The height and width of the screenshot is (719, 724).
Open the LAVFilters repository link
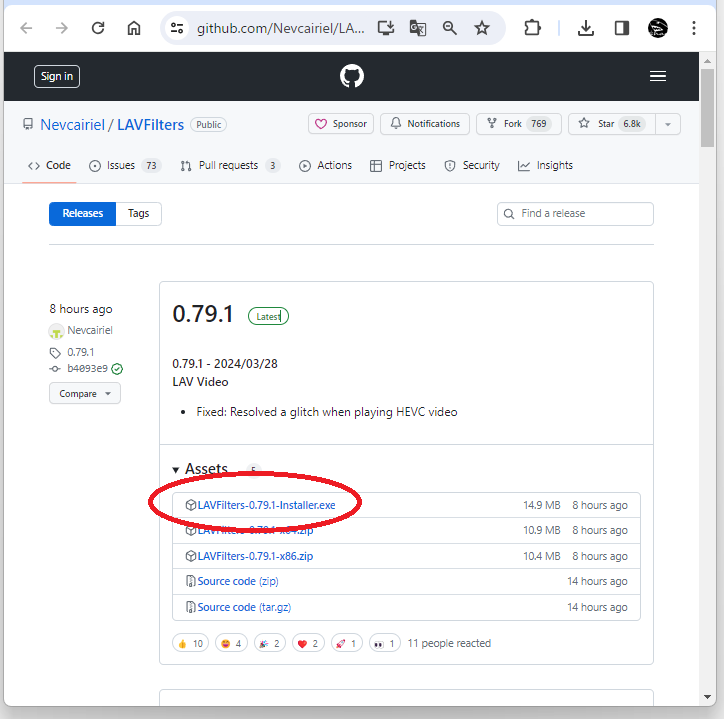tap(151, 125)
